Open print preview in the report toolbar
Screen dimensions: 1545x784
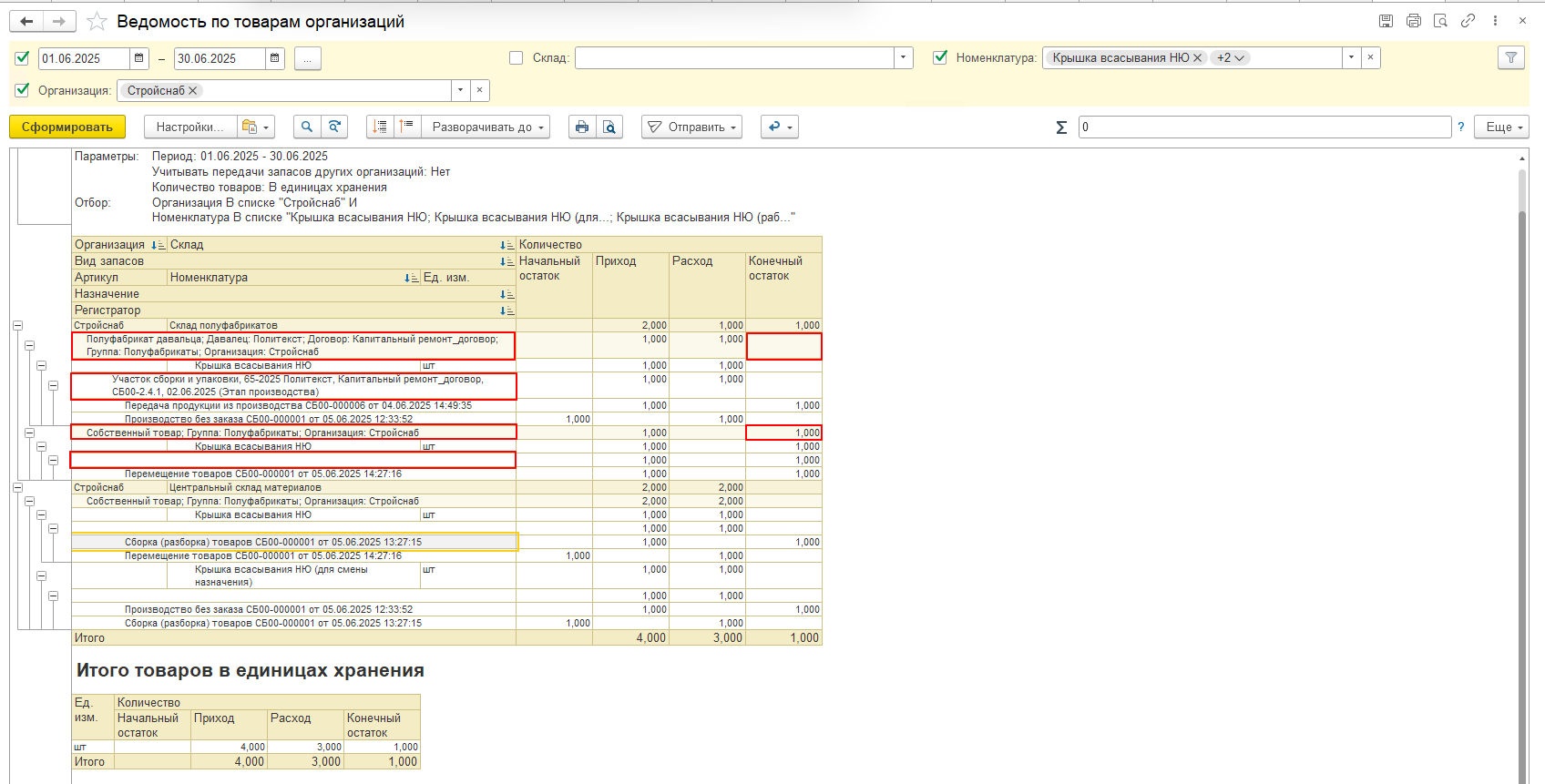click(609, 127)
